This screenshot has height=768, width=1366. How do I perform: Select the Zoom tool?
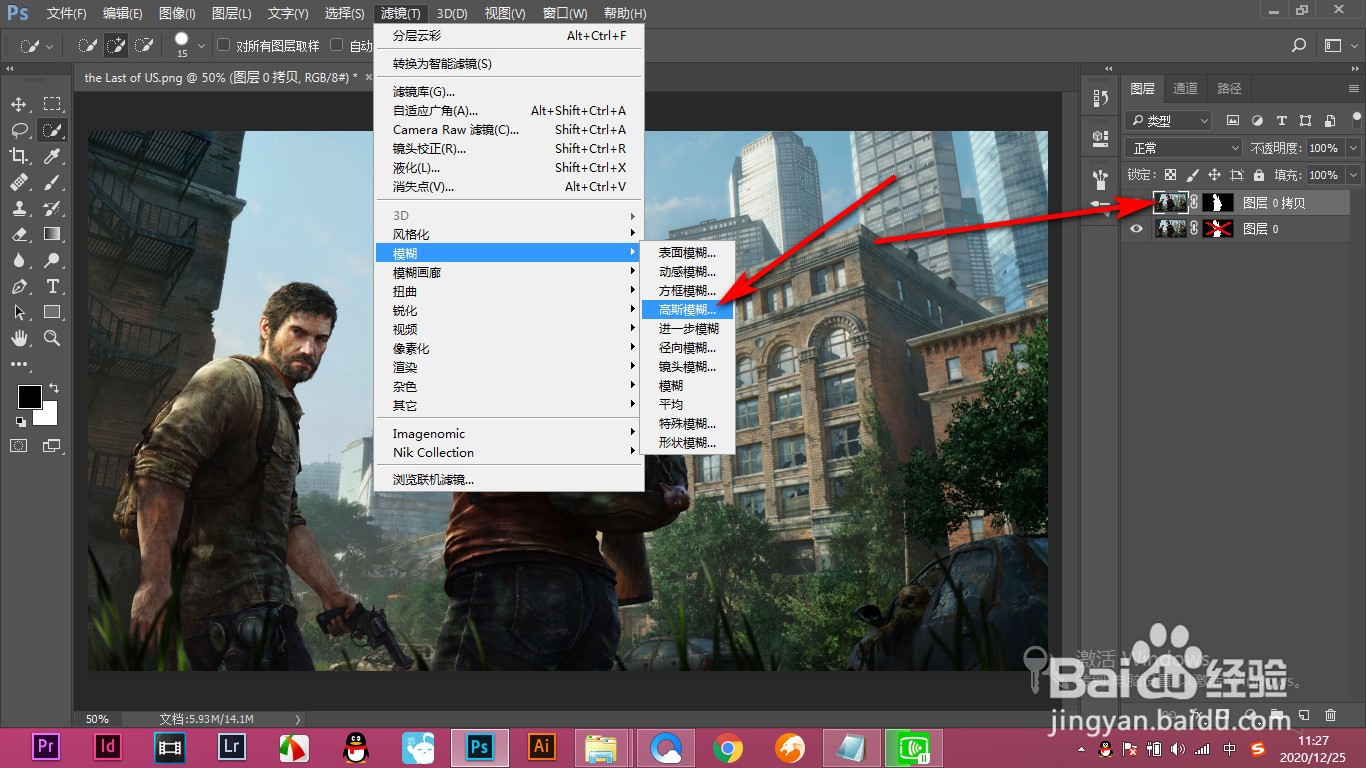(52, 338)
